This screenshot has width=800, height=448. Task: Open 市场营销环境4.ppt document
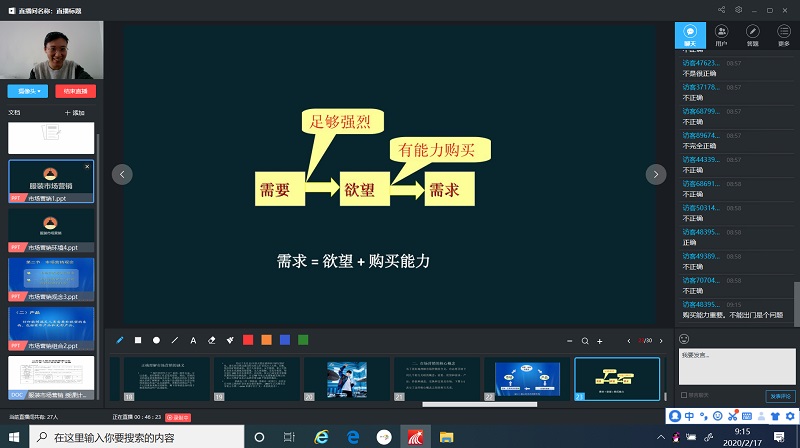pos(51,231)
